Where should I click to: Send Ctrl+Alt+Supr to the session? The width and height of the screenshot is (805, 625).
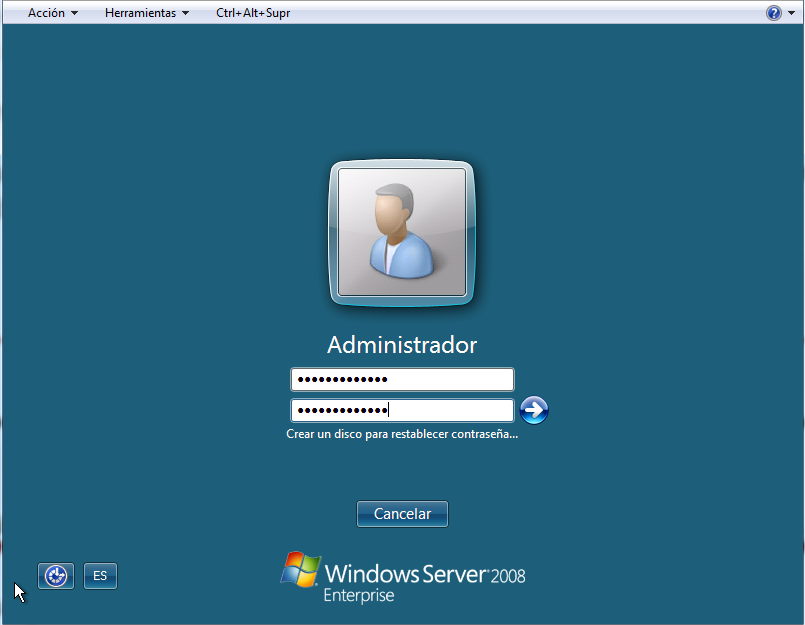[x=253, y=13]
